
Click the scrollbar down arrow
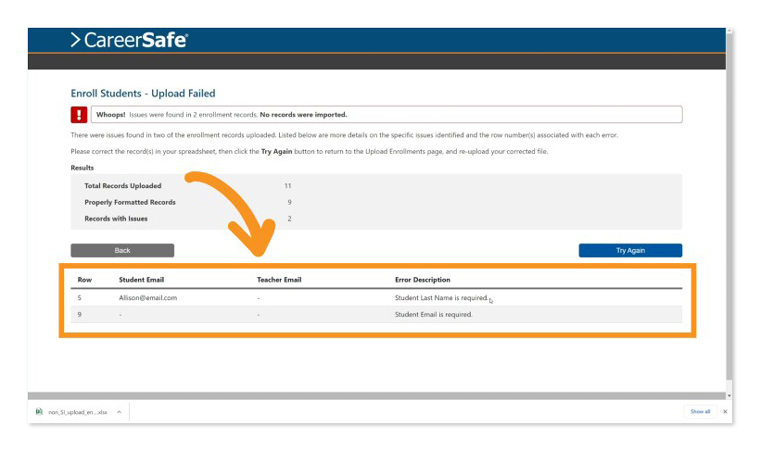click(729, 396)
